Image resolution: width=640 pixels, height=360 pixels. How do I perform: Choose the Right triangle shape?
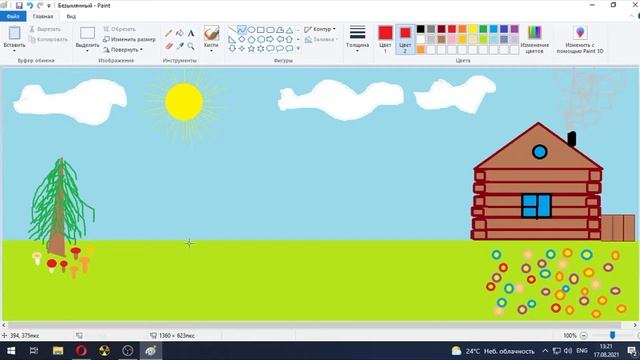pos(232,39)
